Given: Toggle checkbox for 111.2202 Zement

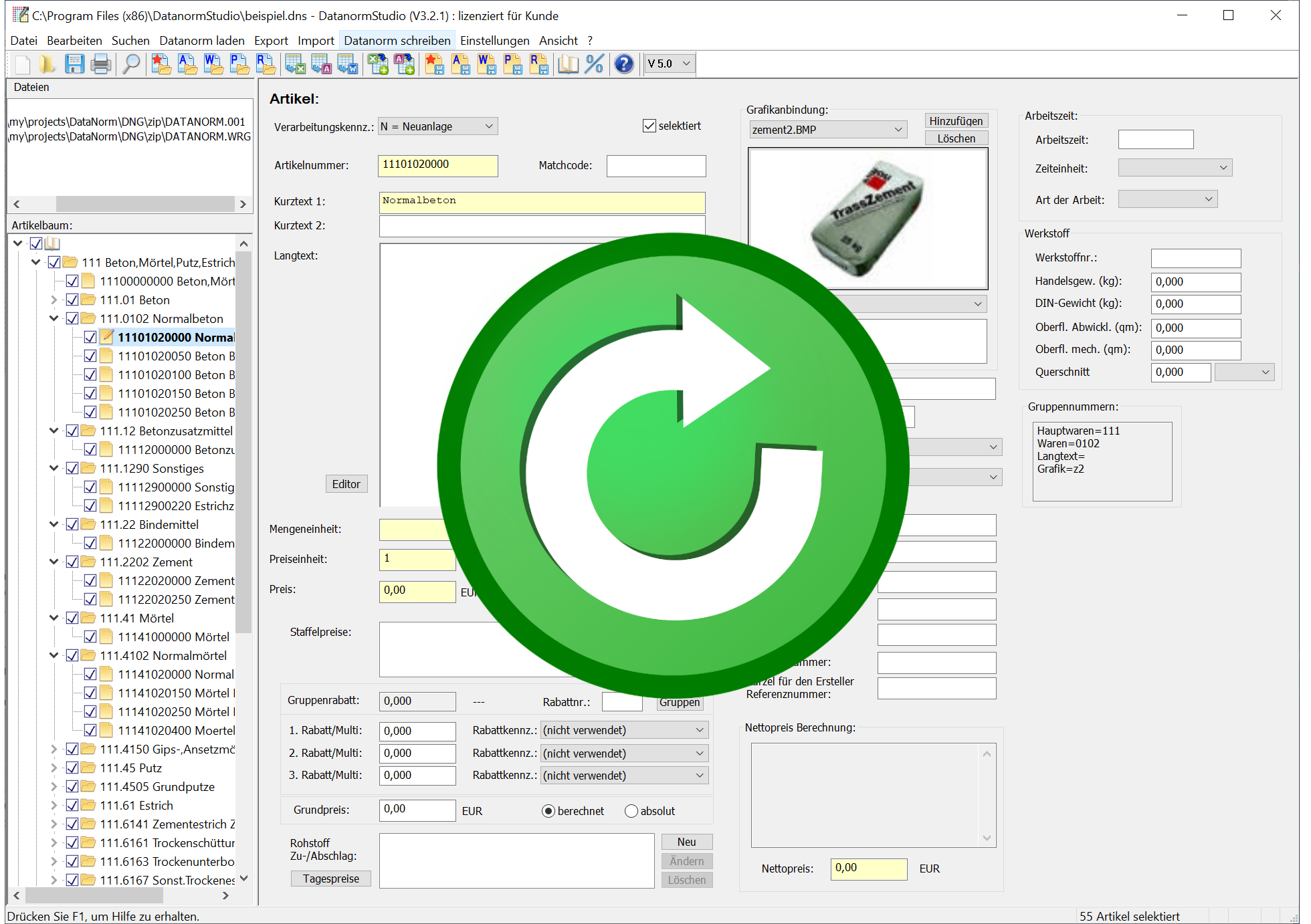Looking at the screenshot, I should click(x=72, y=562).
